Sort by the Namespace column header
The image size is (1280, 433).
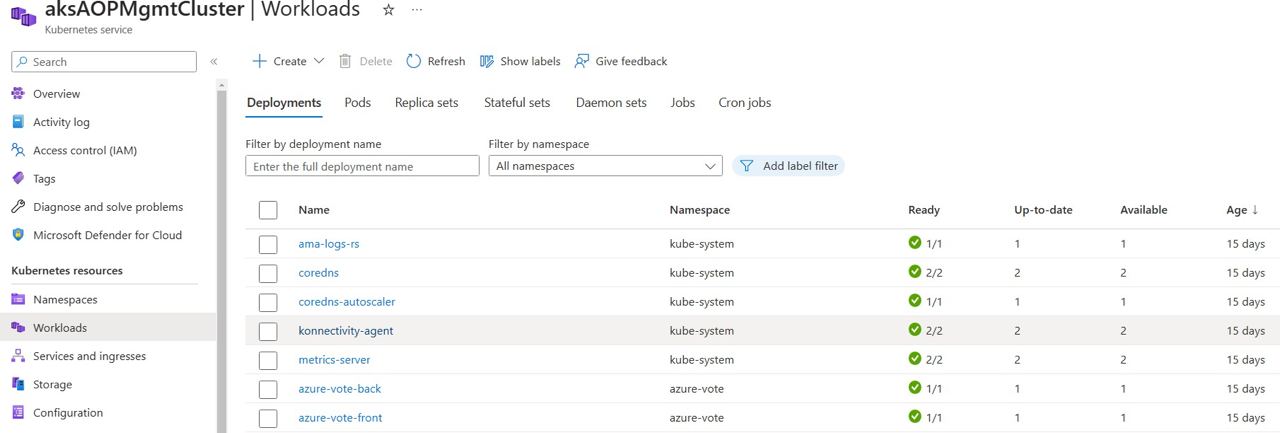click(699, 210)
